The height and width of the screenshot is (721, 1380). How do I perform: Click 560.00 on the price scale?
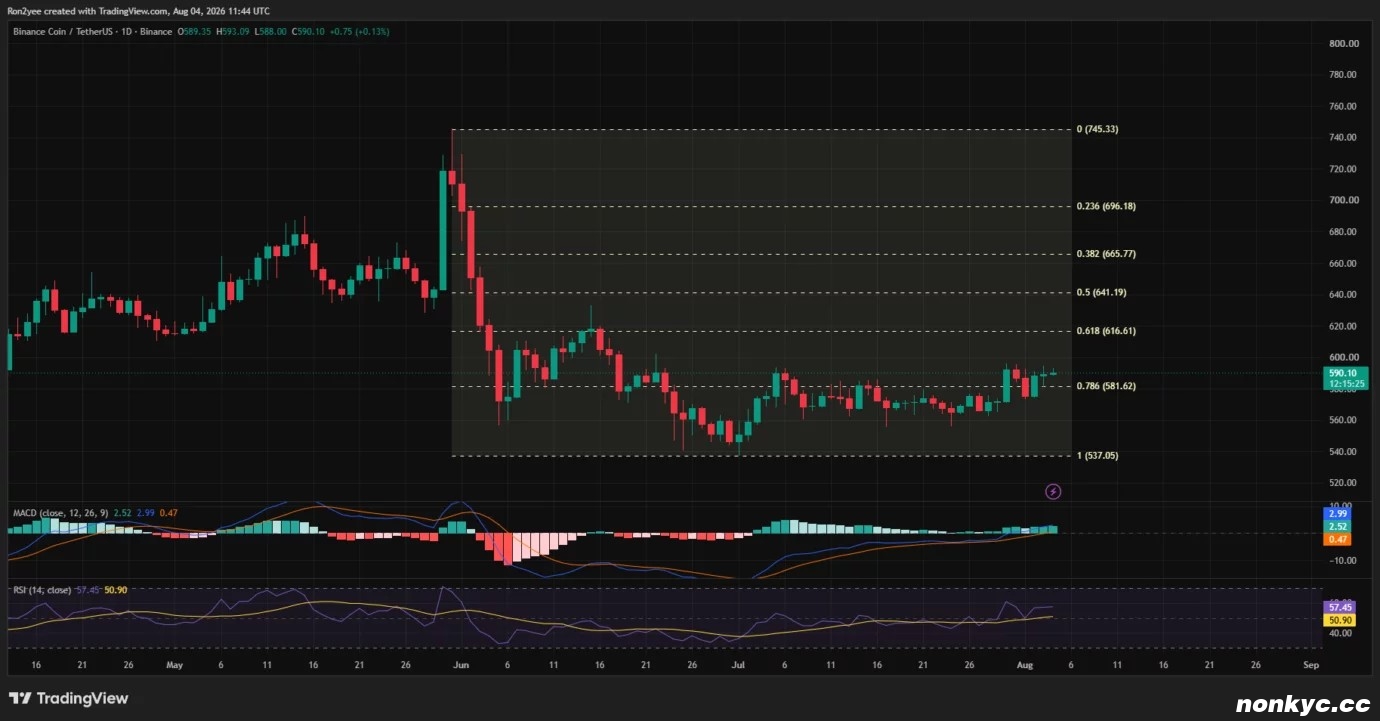[x=1343, y=421]
